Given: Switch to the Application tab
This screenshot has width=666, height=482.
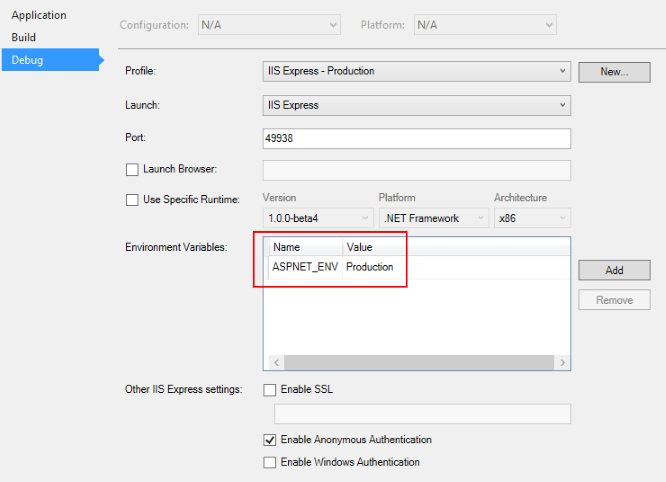Looking at the screenshot, I should coord(39,15).
